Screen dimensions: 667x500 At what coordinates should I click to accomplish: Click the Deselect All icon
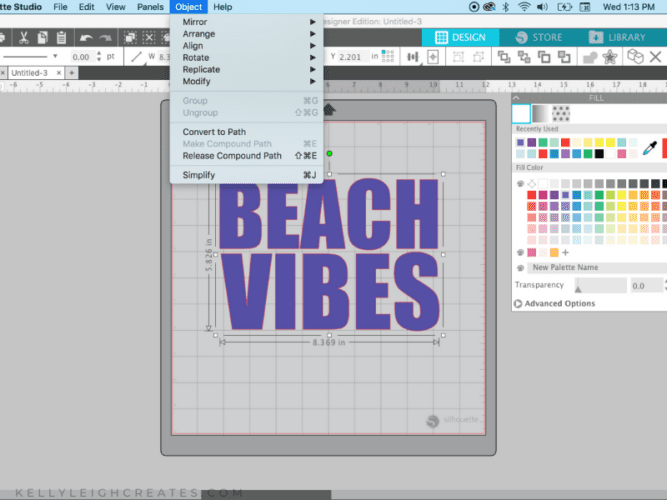[148, 38]
